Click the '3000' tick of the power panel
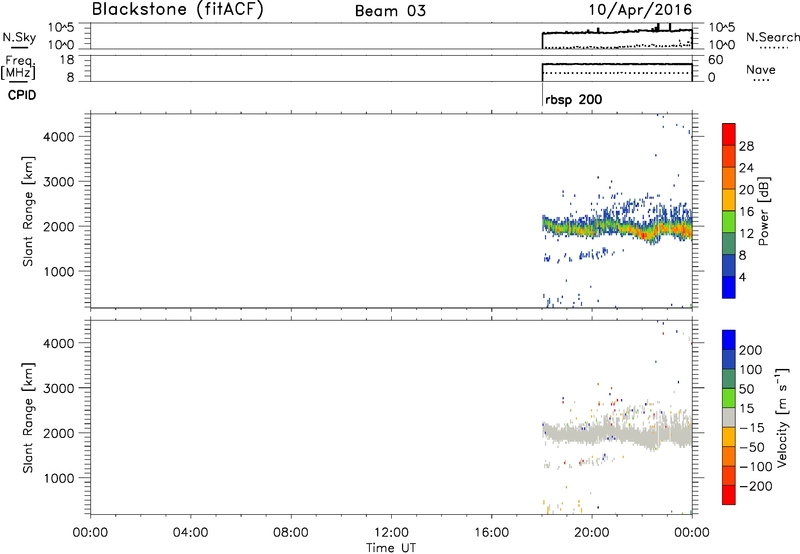This screenshot has height=554, width=800. [59, 182]
